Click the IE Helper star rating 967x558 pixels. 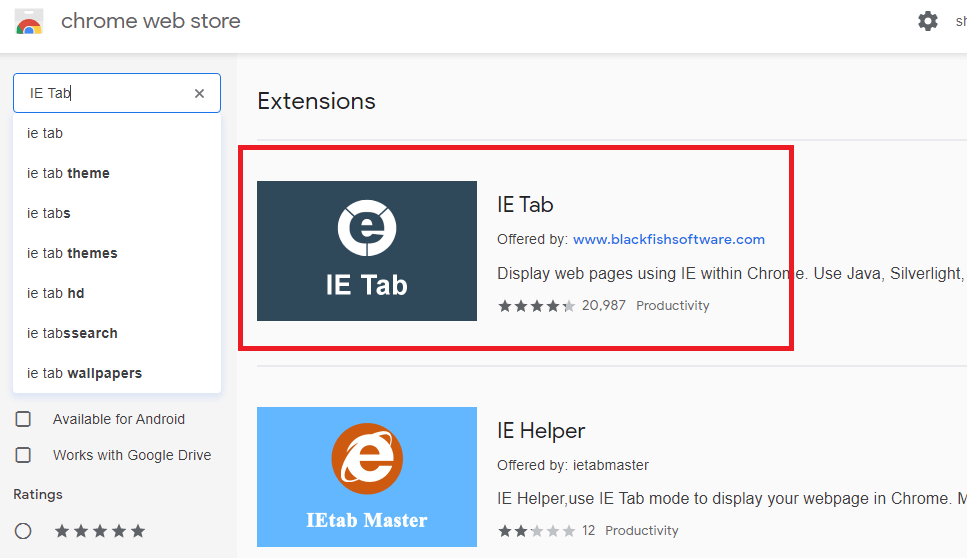click(x=536, y=531)
